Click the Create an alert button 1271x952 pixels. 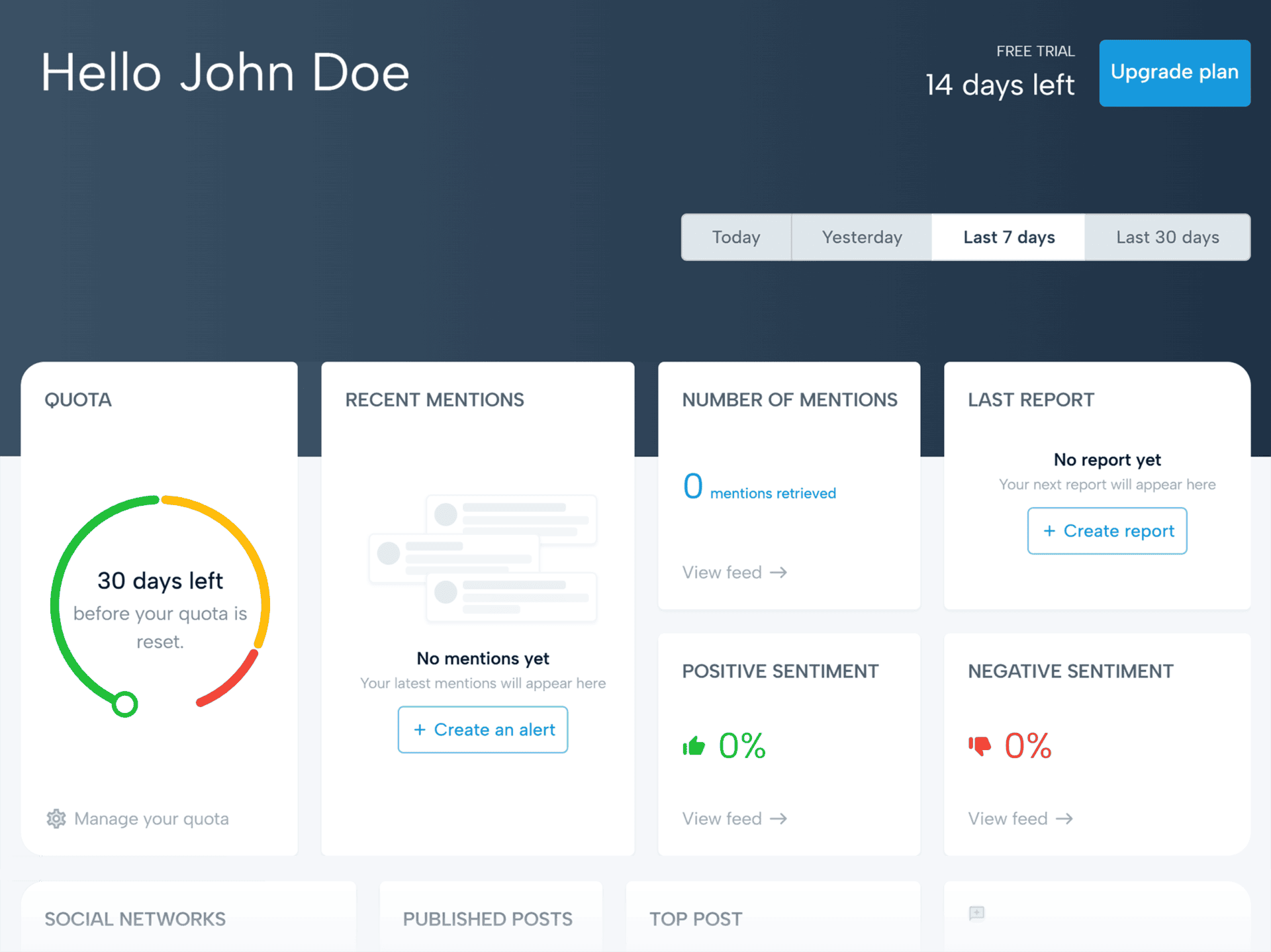tap(483, 730)
